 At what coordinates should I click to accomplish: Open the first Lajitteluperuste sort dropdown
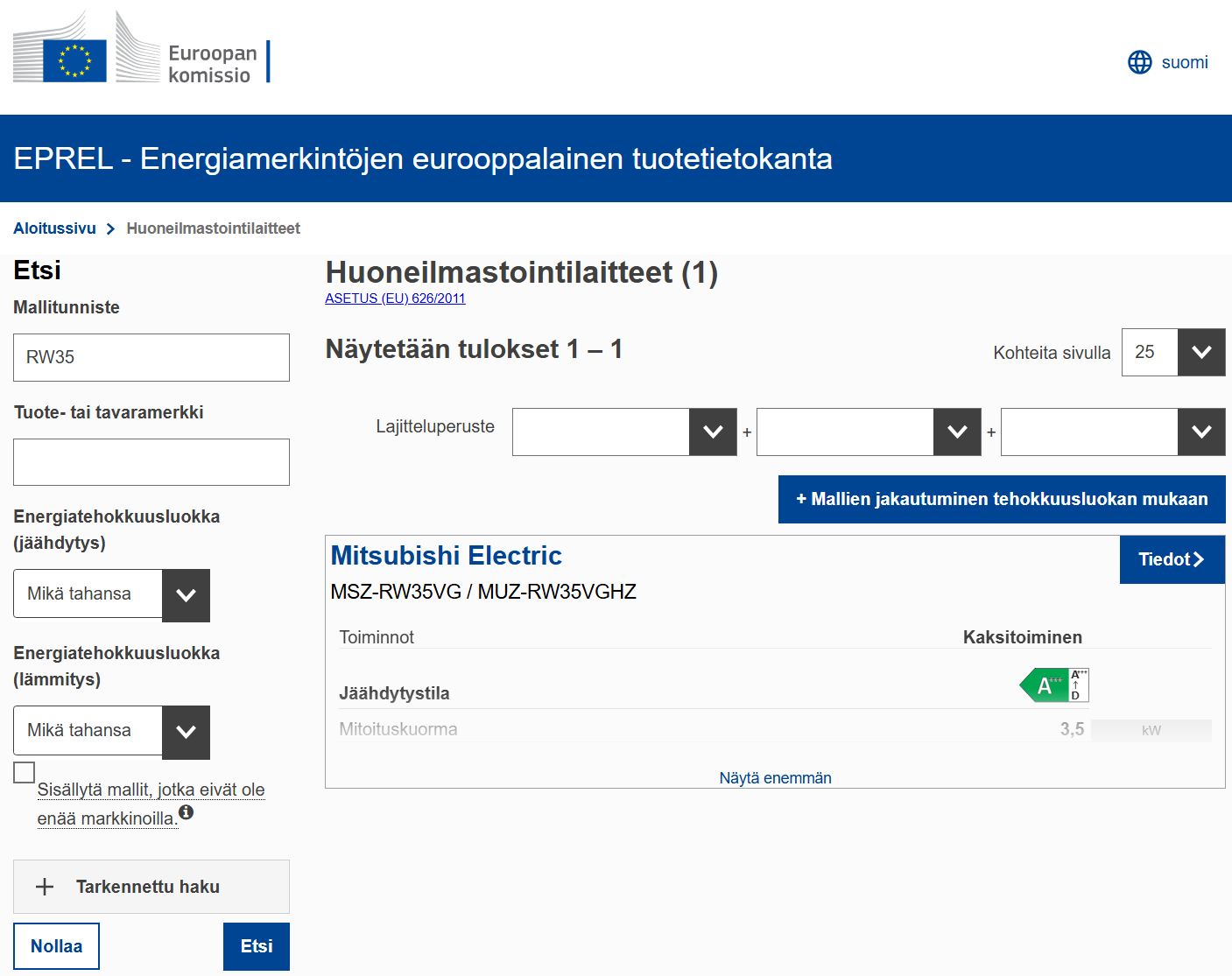[x=624, y=432]
